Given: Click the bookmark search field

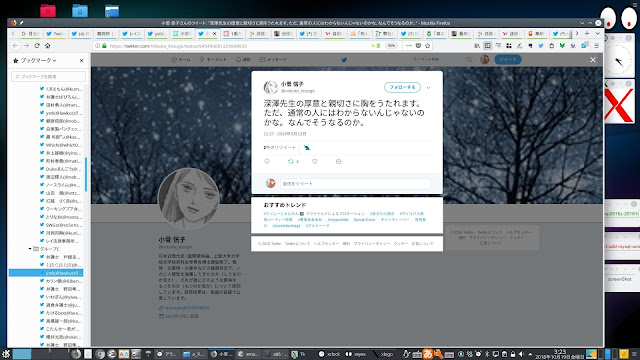Looking at the screenshot, I should pos(49,76).
